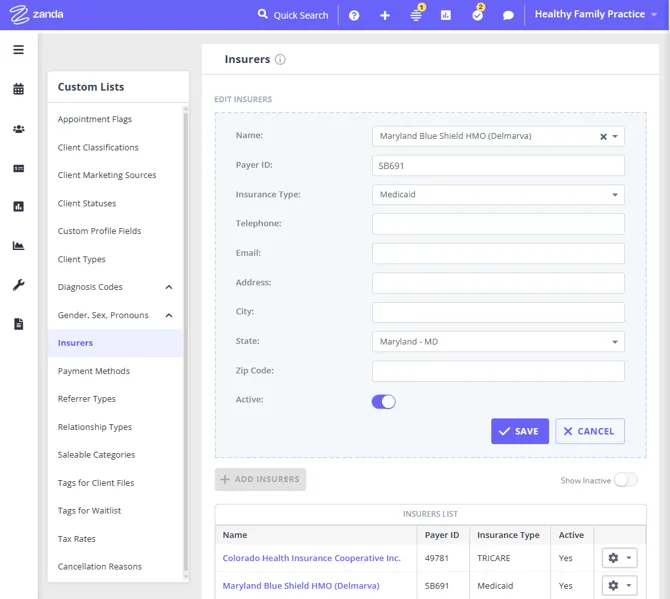Open the Insurance Type dropdown
The width and height of the screenshot is (670, 599).
[498, 195]
